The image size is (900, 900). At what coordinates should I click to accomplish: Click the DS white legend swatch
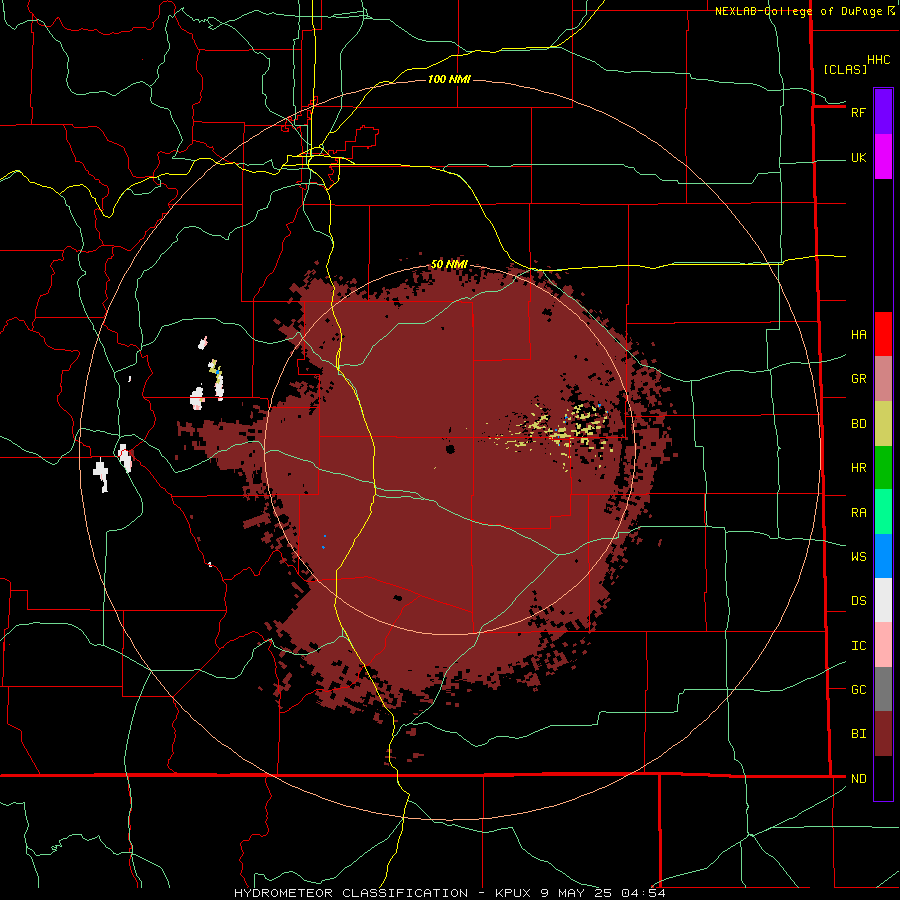point(883,600)
